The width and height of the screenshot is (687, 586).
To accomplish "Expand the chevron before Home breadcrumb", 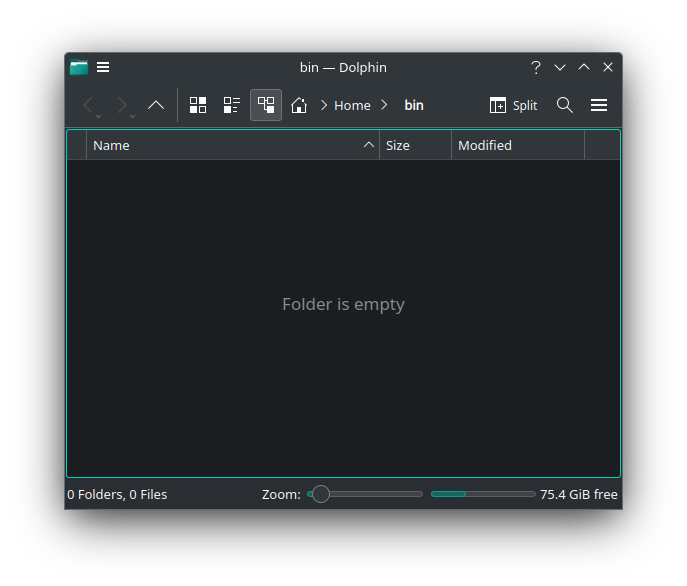I will 324,105.
